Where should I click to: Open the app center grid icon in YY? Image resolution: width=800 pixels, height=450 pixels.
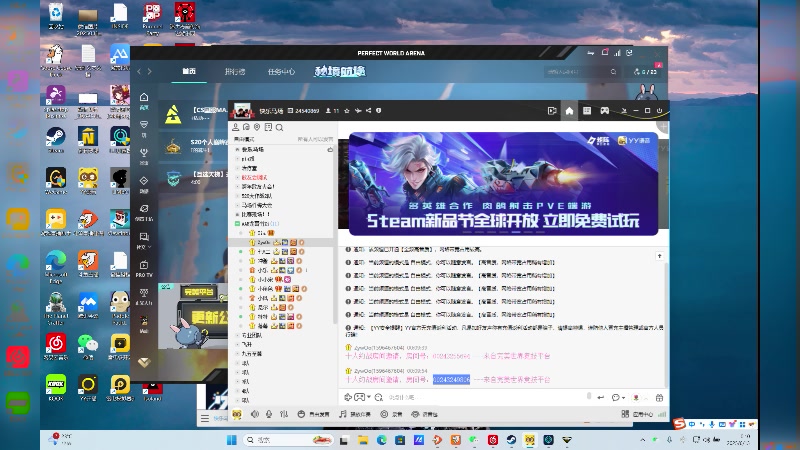pos(625,414)
